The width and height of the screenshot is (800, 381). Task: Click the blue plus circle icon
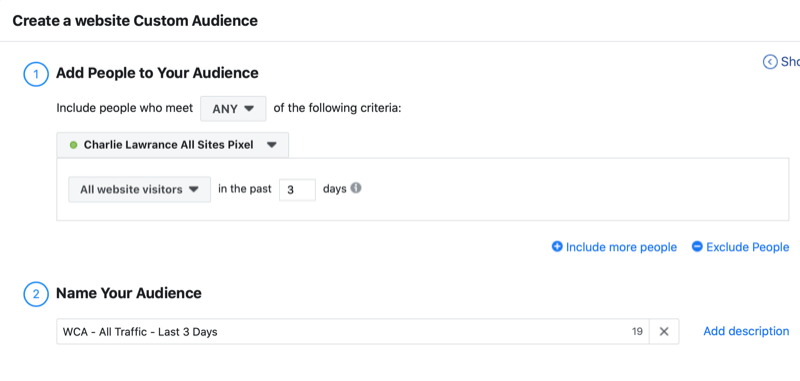click(x=557, y=247)
